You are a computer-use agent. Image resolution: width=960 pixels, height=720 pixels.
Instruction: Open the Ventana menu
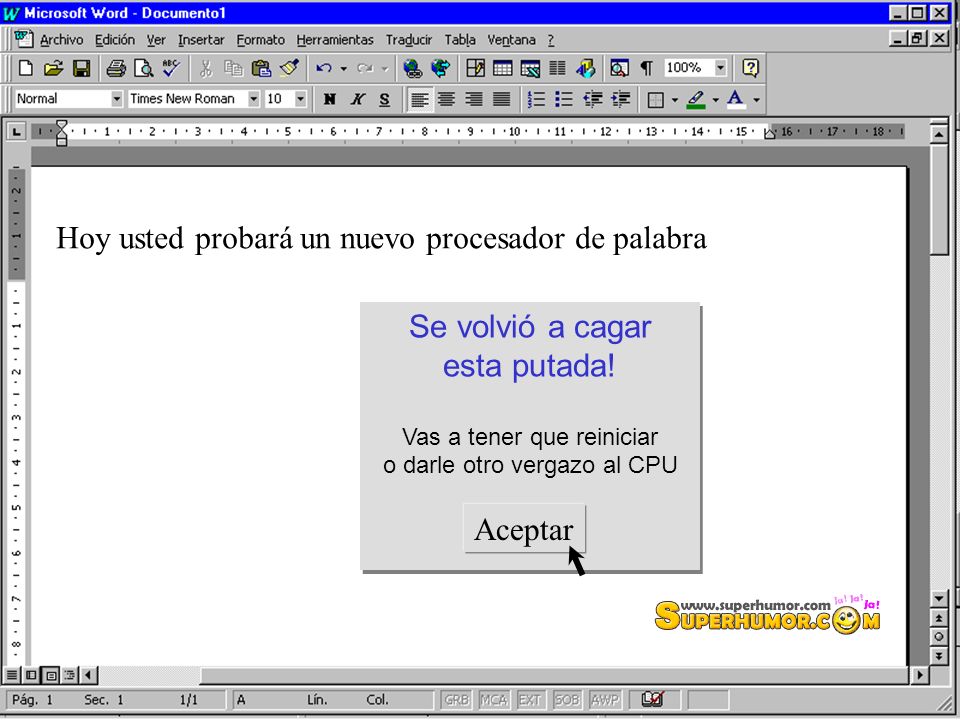(511, 40)
